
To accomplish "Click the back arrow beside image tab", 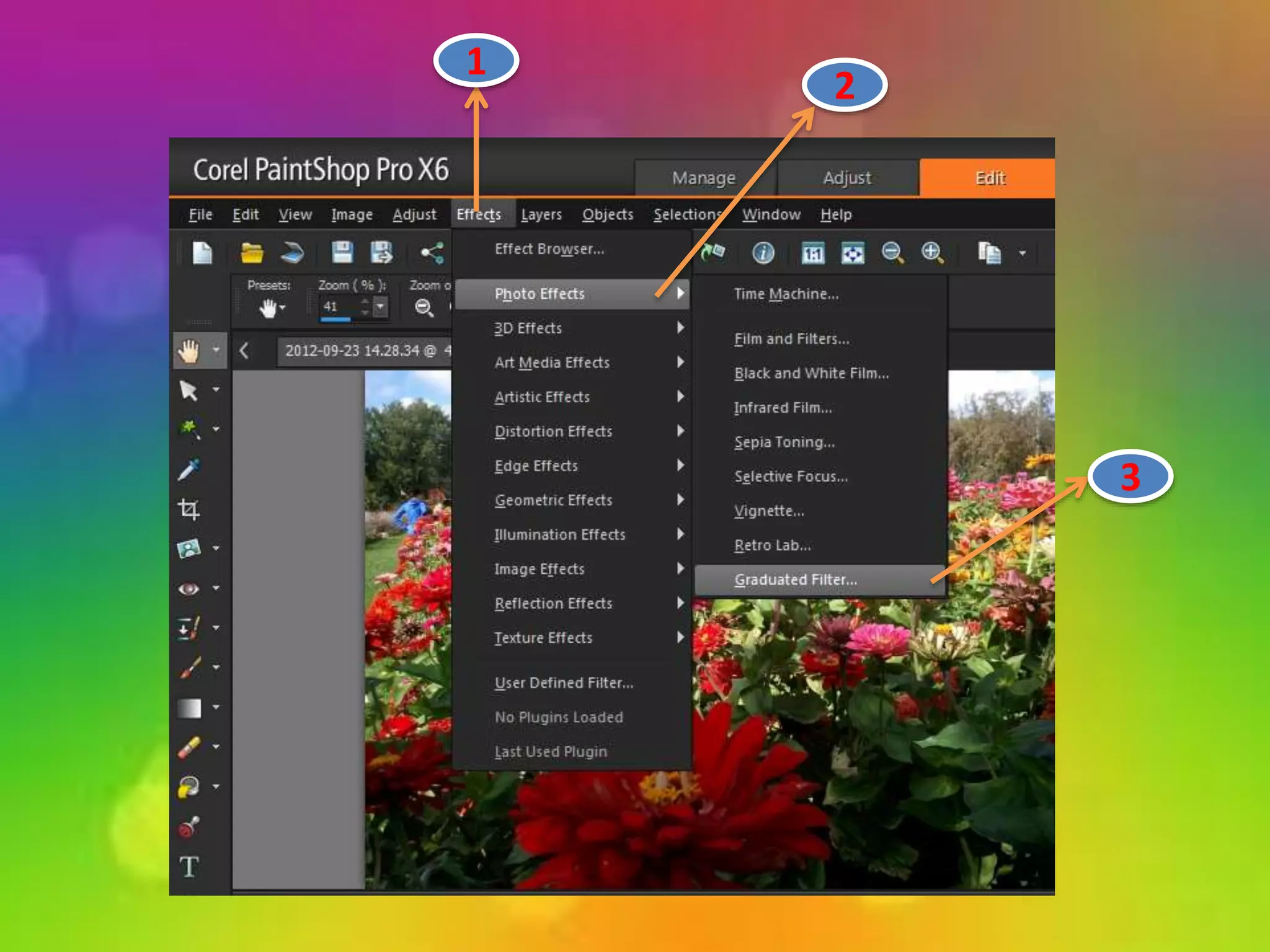I will click(244, 351).
